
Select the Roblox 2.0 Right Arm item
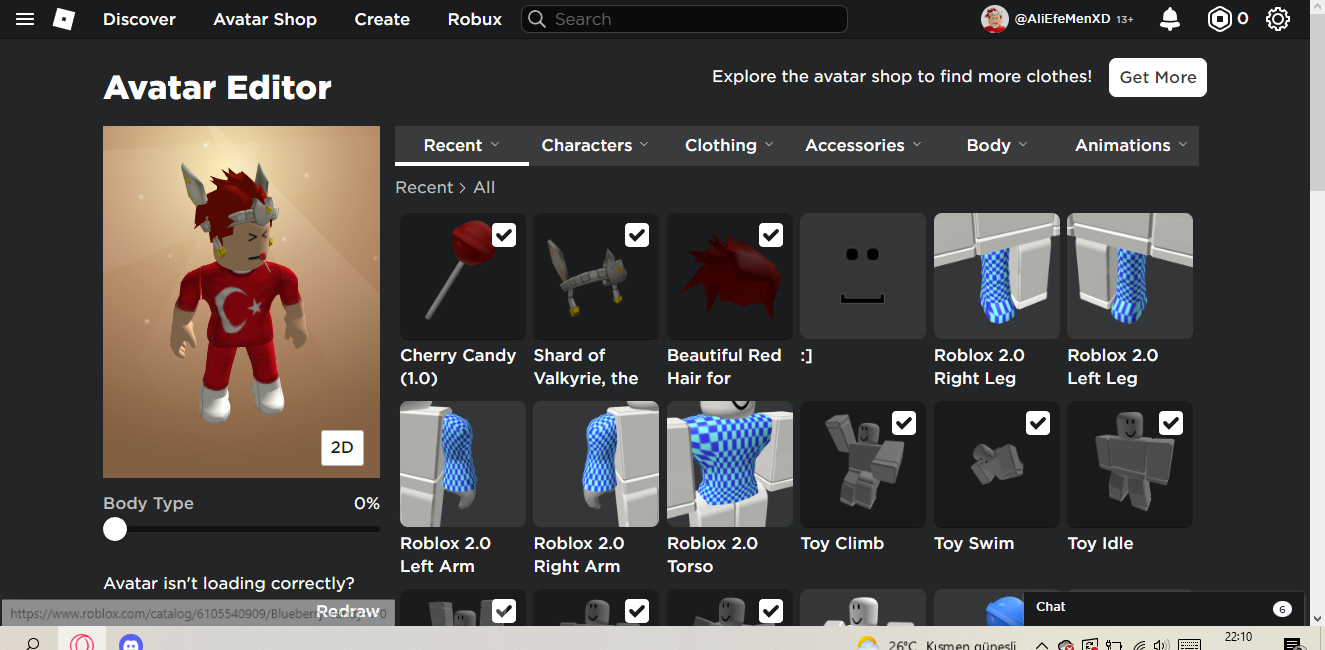click(596, 464)
